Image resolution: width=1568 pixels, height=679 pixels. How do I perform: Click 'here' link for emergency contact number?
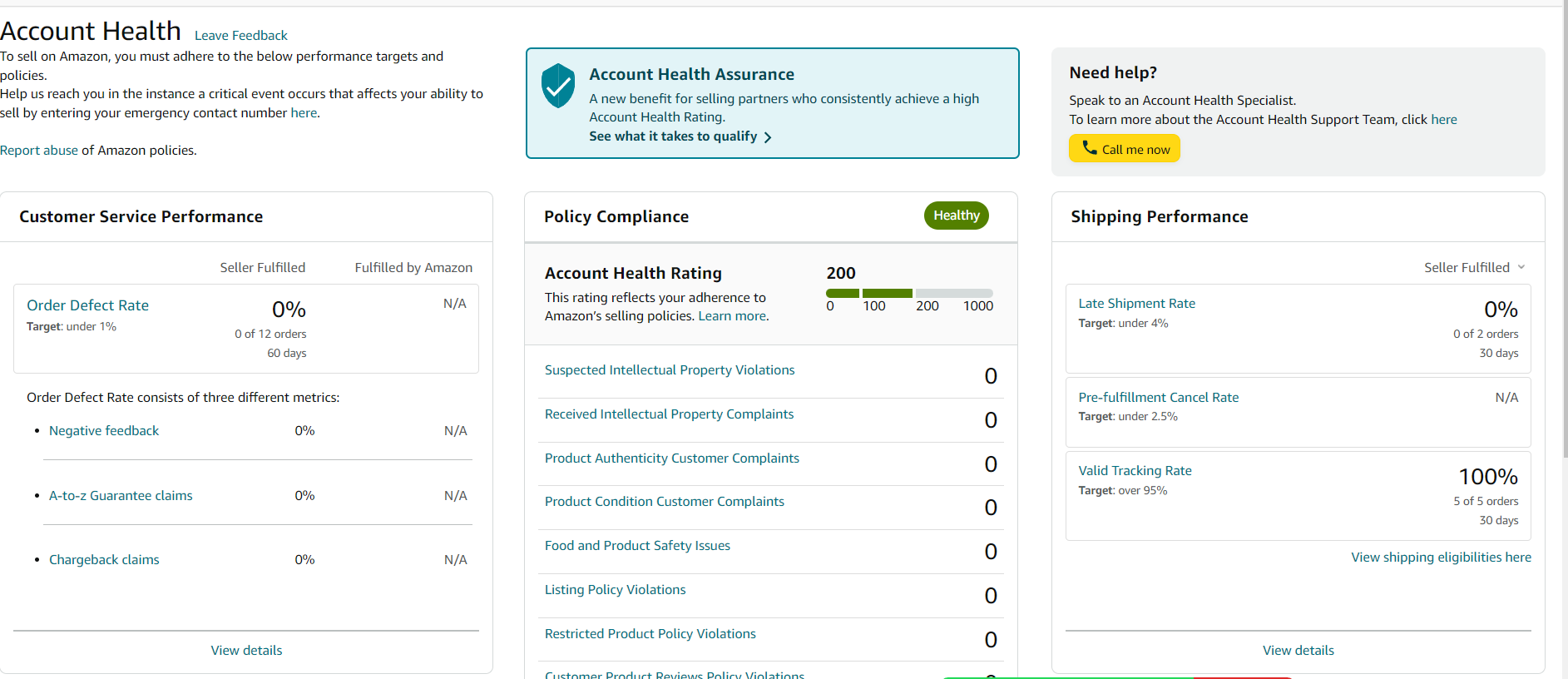click(x=304, y=113)
